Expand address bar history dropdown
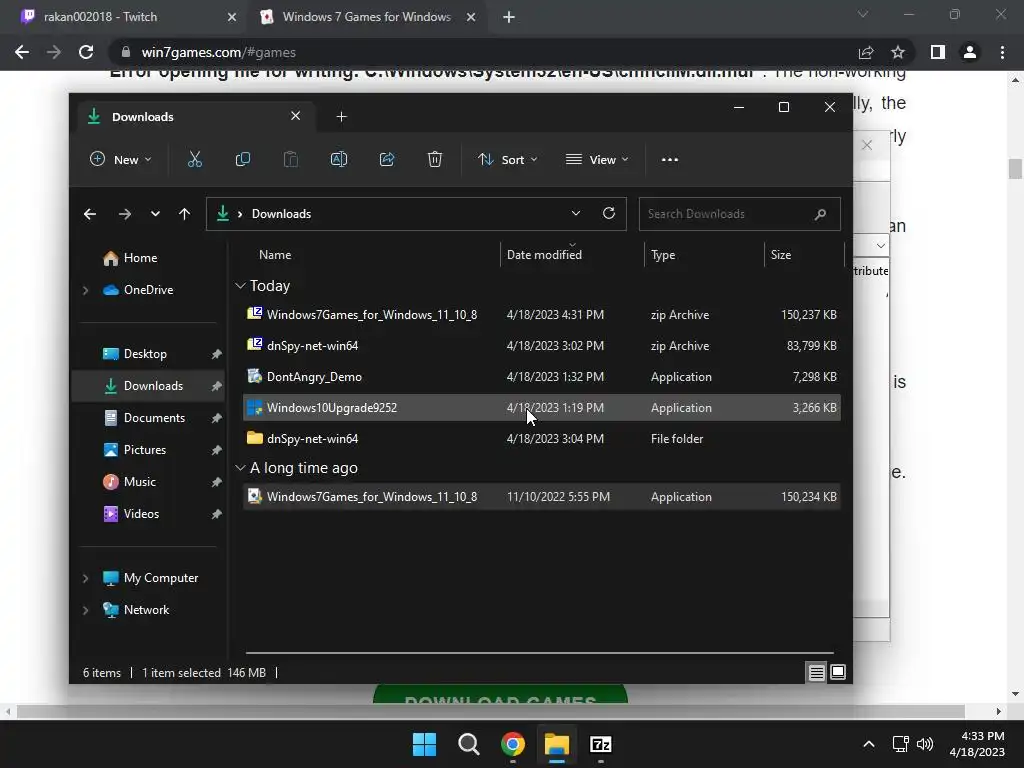The width and height of the screenshot is (1024, 768). [x=575, y=214]
